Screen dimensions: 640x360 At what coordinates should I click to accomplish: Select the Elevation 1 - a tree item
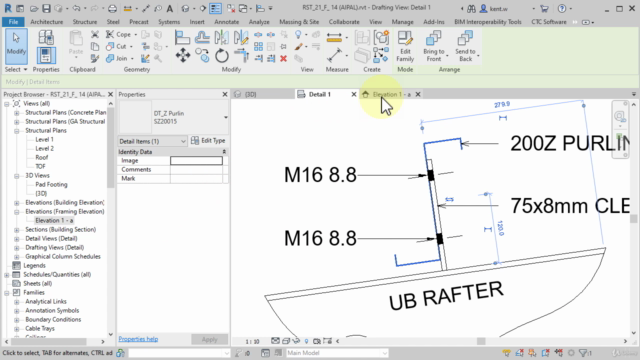click(x=54, y=220)
